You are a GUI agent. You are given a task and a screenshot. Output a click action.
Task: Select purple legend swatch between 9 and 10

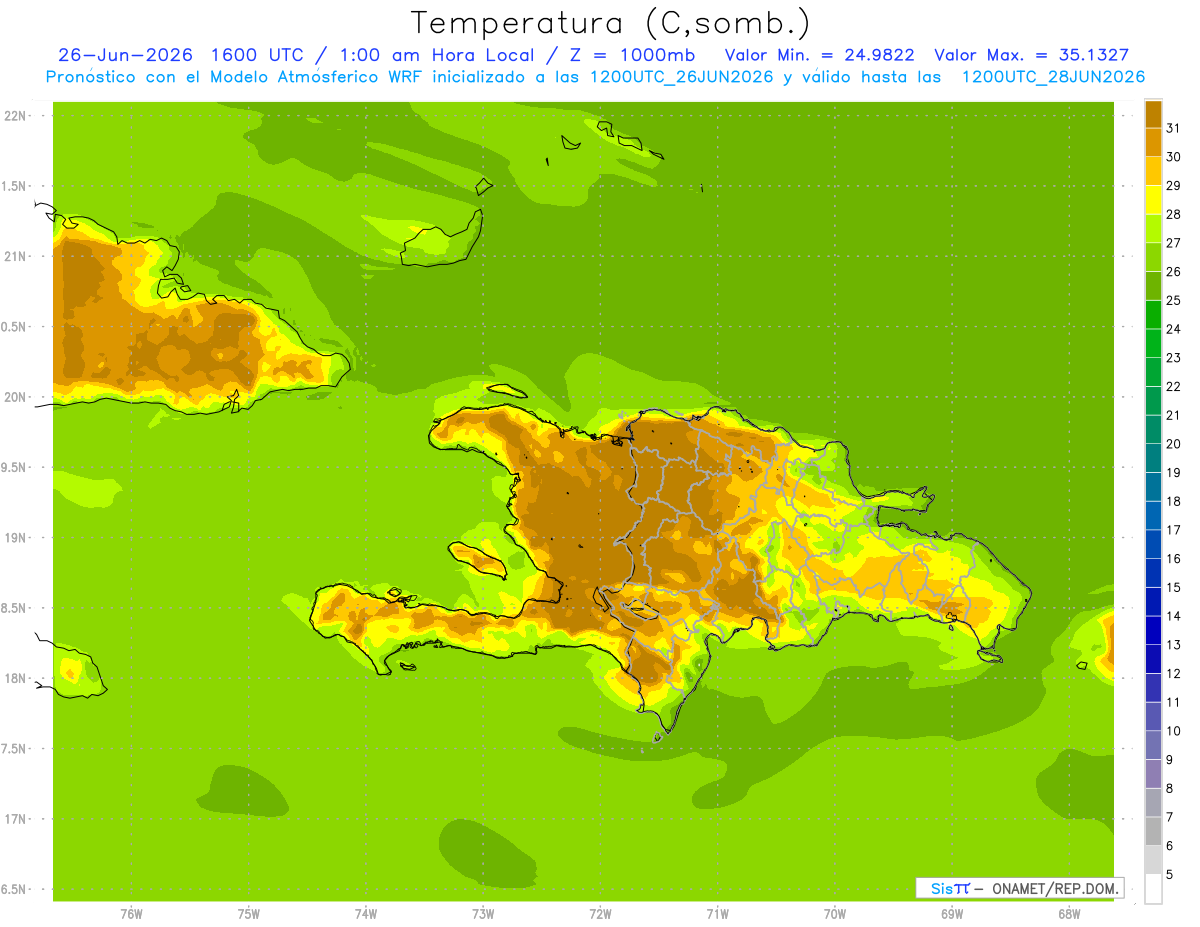[1153, 745]
